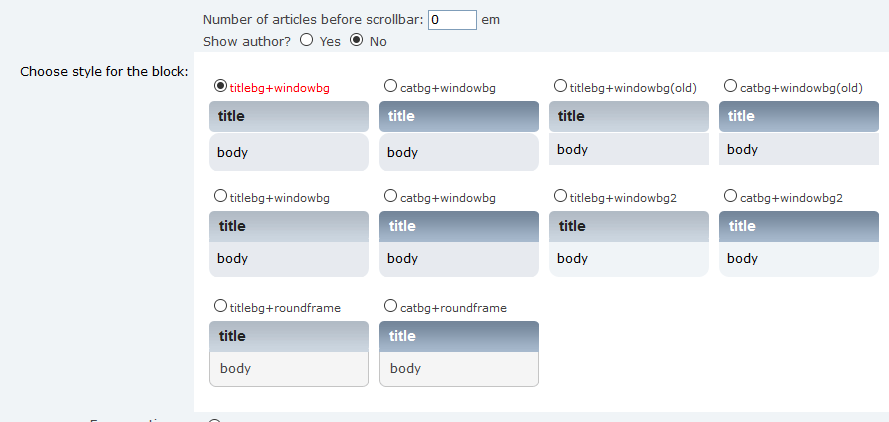Pick the titlebg+windowbg2 radio option

pos(560,197)
